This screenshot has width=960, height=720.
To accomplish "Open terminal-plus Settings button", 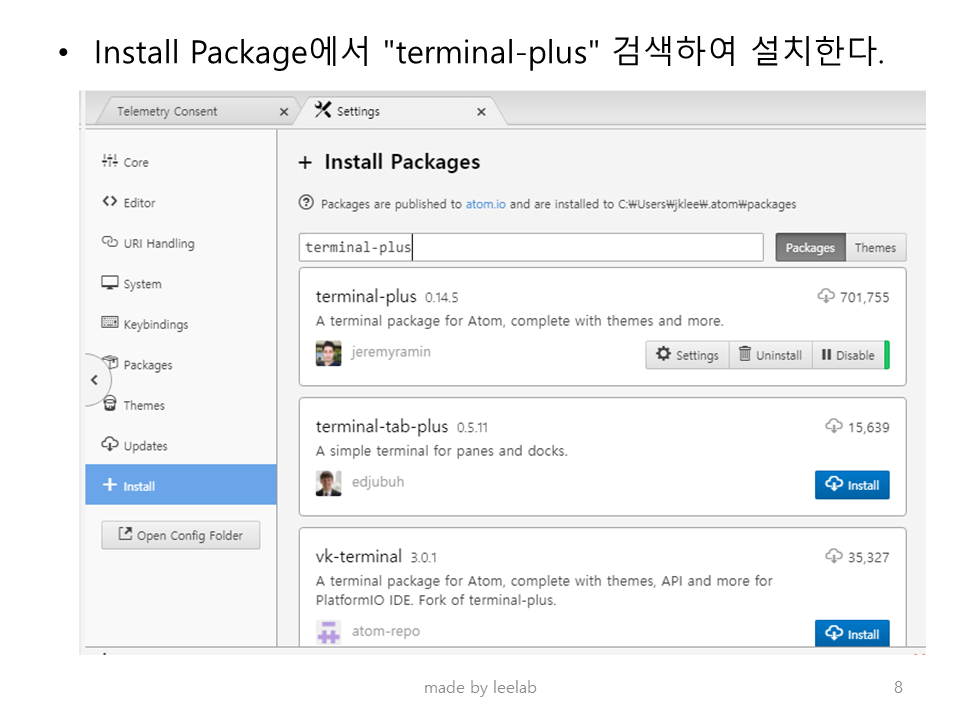I will [687, 355].
